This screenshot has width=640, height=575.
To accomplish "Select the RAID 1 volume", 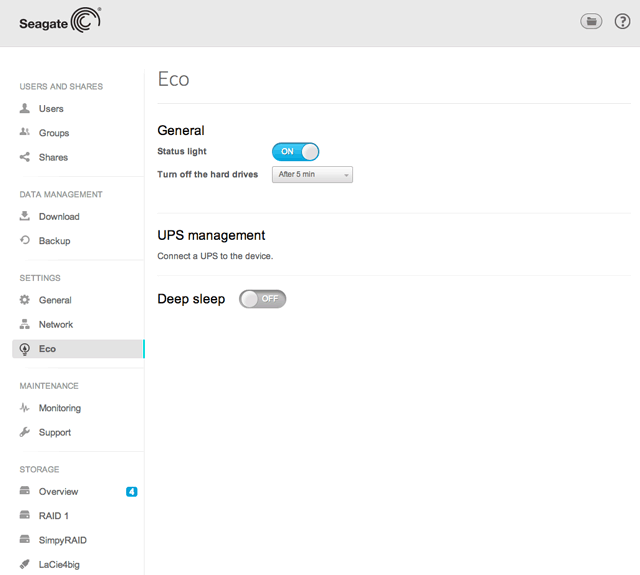I will click(x=55, y=515).
